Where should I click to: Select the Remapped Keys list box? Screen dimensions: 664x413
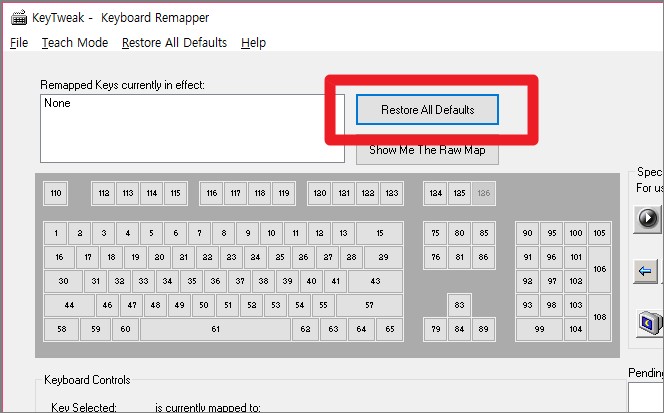point(192,128)
